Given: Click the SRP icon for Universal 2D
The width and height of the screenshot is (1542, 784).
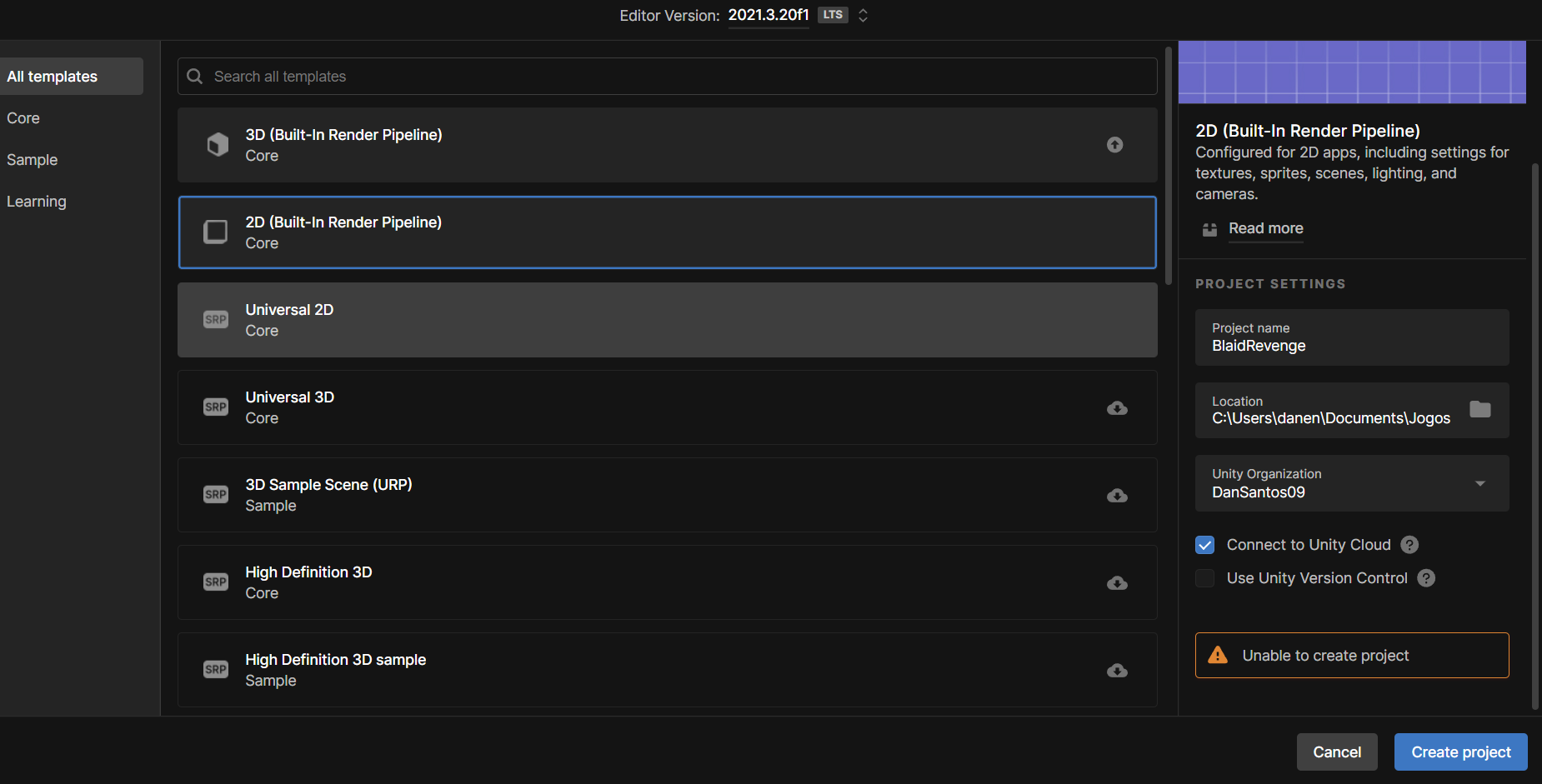Looking at the screenshot, I should pyautogui.click(x=216, y=319).
